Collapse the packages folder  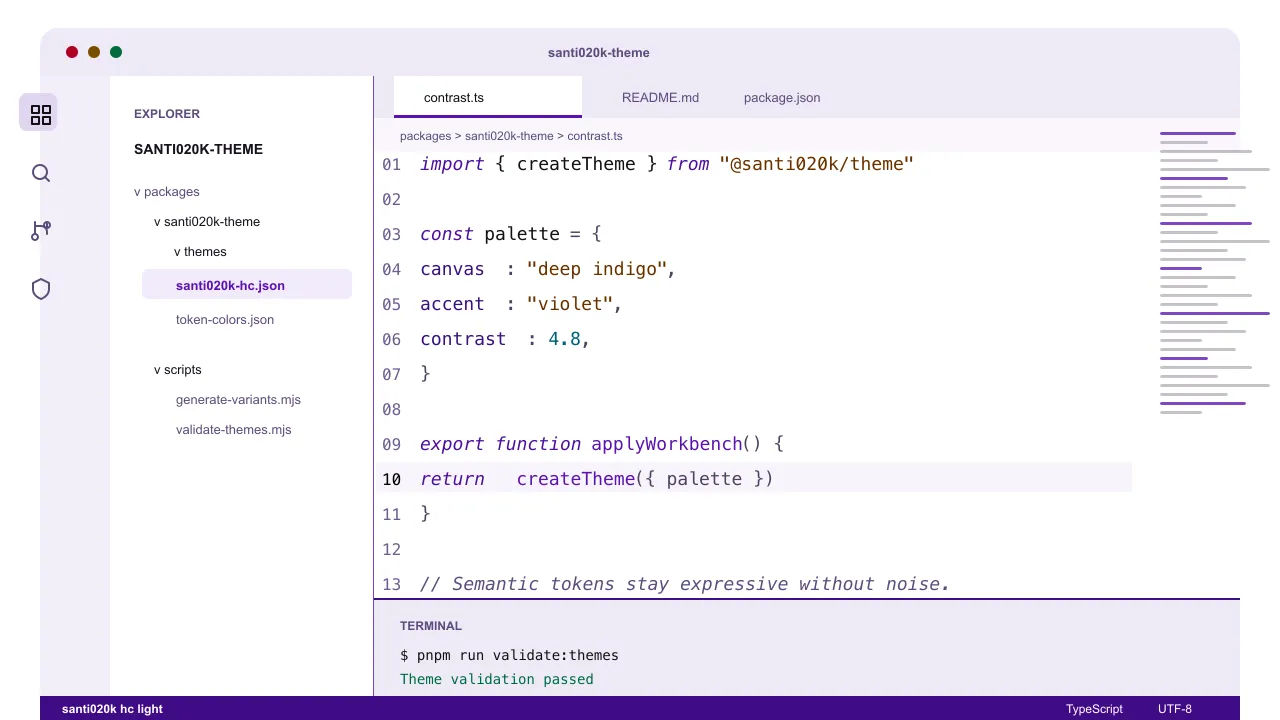click(167, 192)
